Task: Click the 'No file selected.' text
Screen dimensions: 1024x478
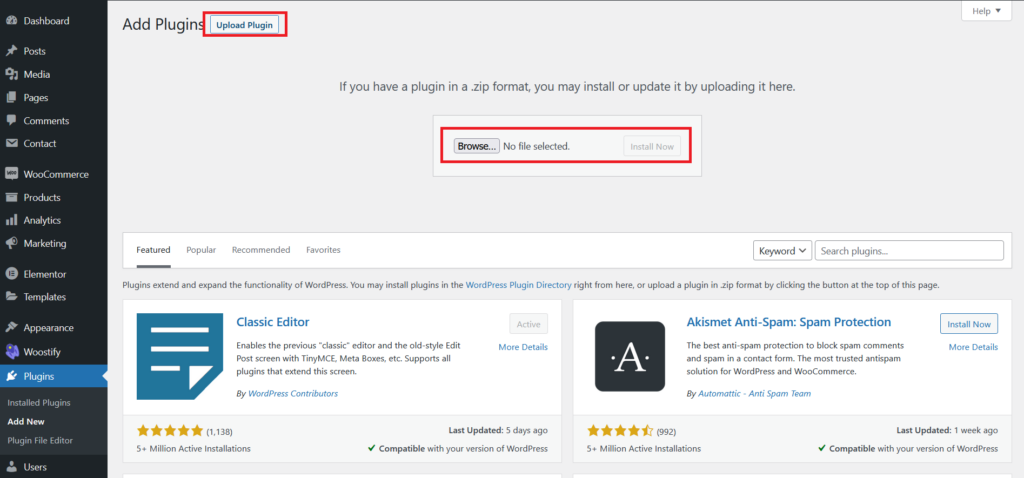Action: (x=536, y=146)
